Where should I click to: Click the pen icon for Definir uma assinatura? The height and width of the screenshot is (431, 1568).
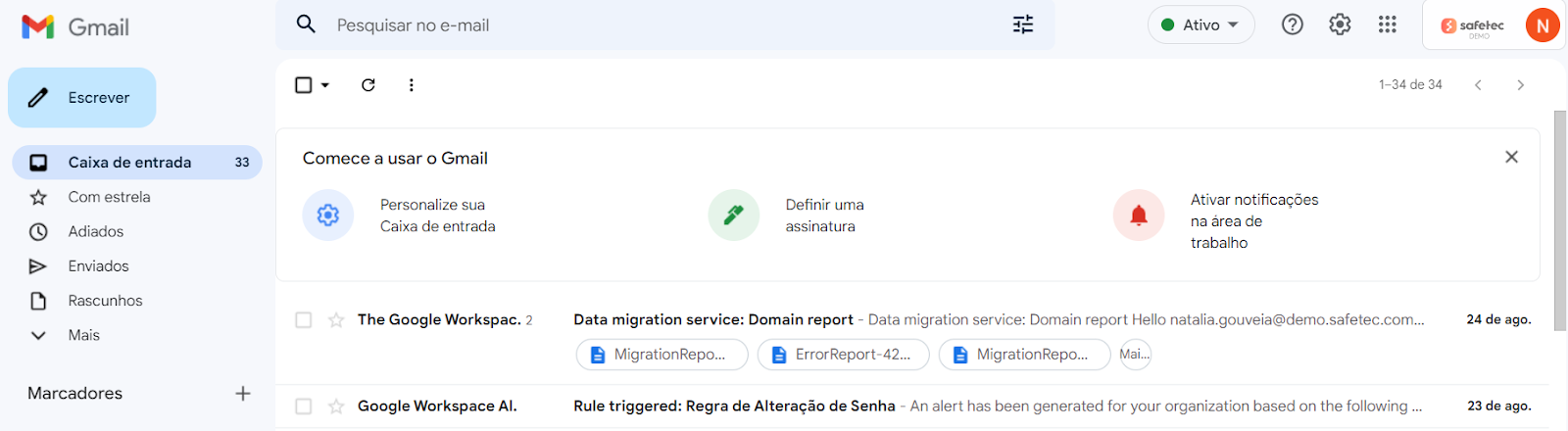(734, 215)
